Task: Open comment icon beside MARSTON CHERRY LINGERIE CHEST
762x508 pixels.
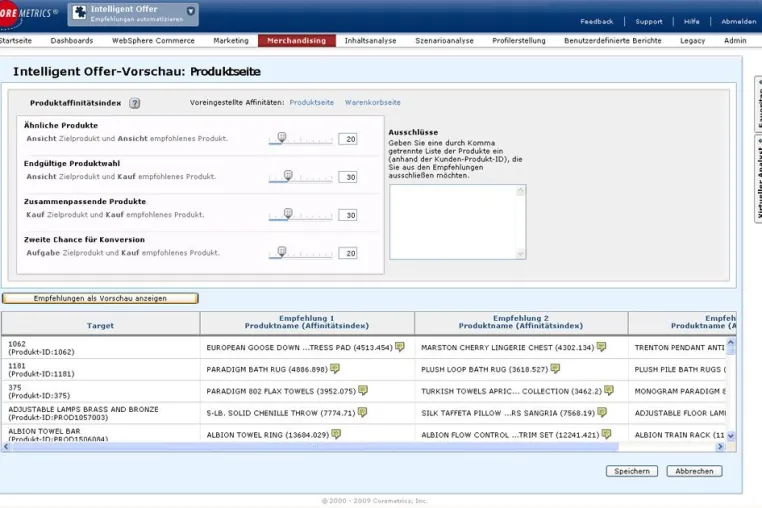Action: pos(602,347)
